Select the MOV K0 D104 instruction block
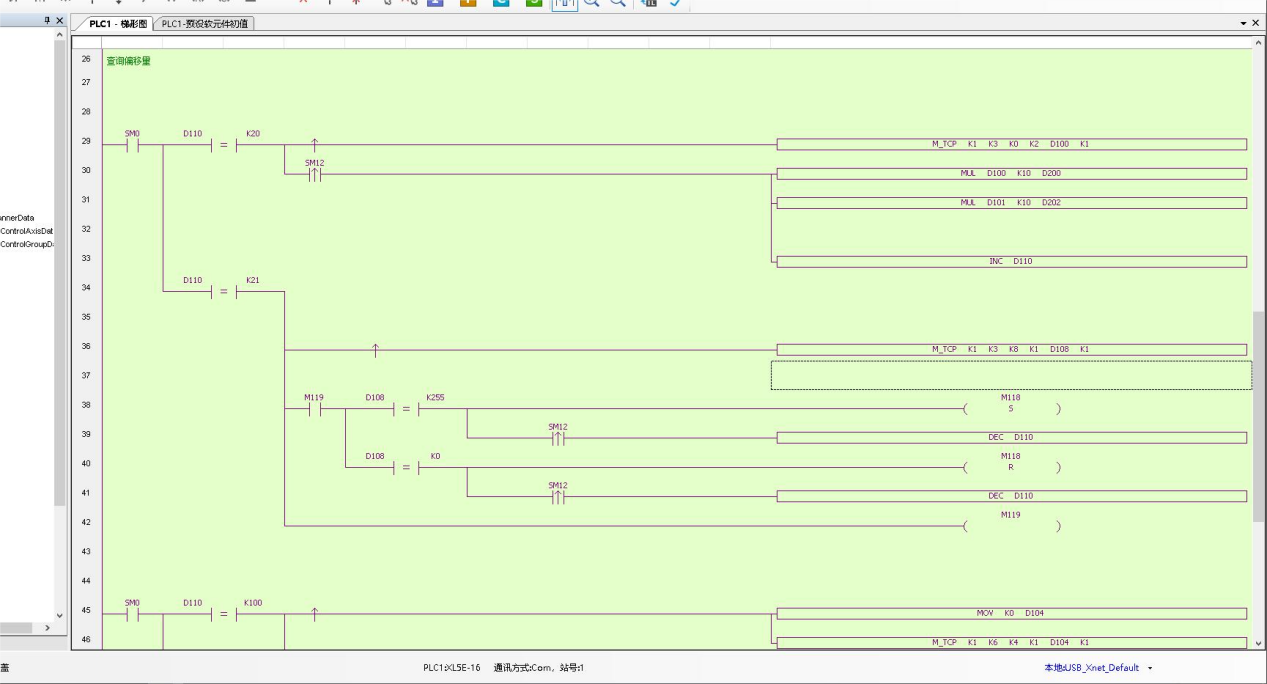This screenshot has height=684, width=1267. coord(1011,613)
